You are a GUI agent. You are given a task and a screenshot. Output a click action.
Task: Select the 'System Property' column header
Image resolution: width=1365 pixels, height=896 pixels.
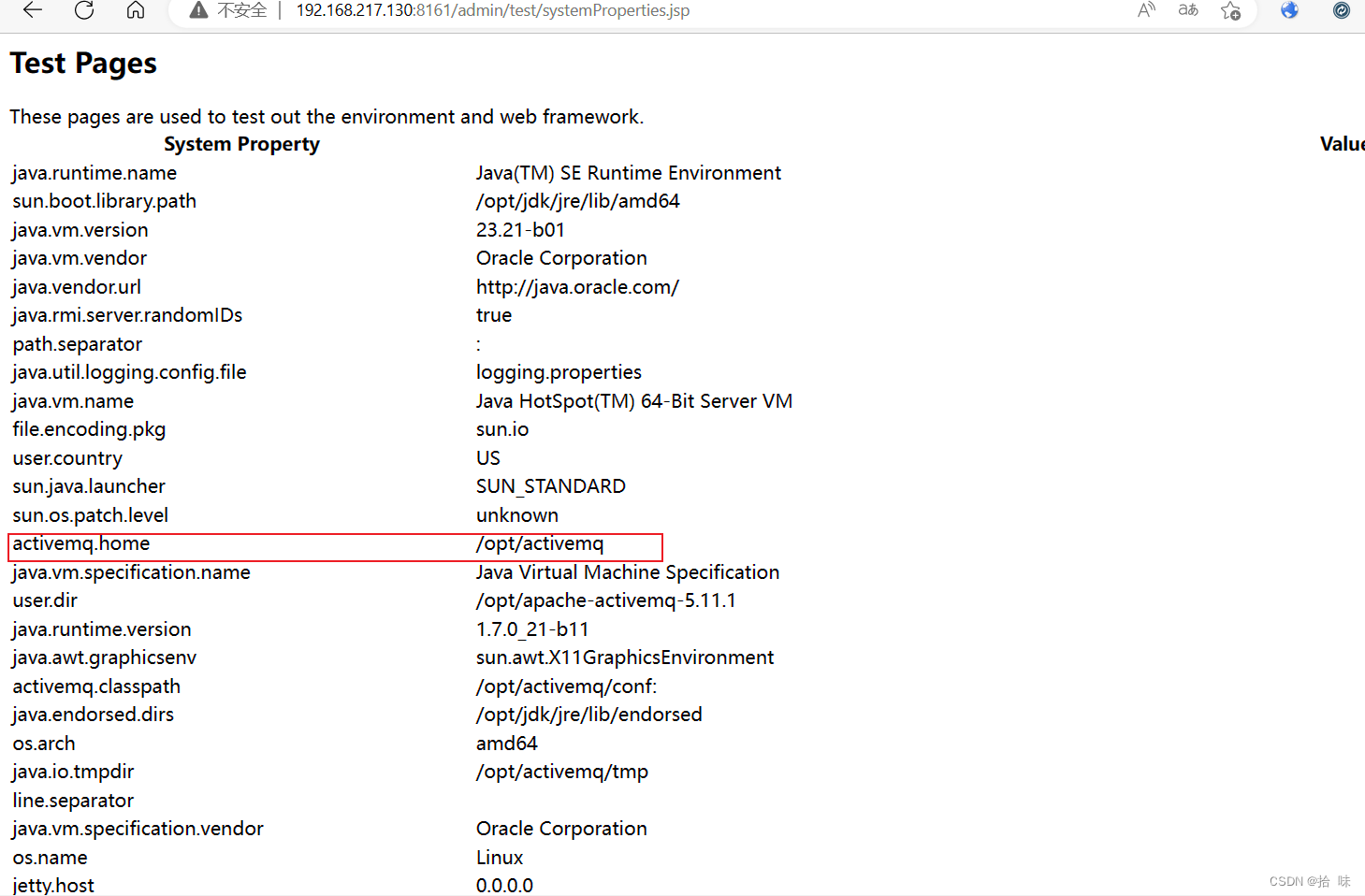point(241,144)
